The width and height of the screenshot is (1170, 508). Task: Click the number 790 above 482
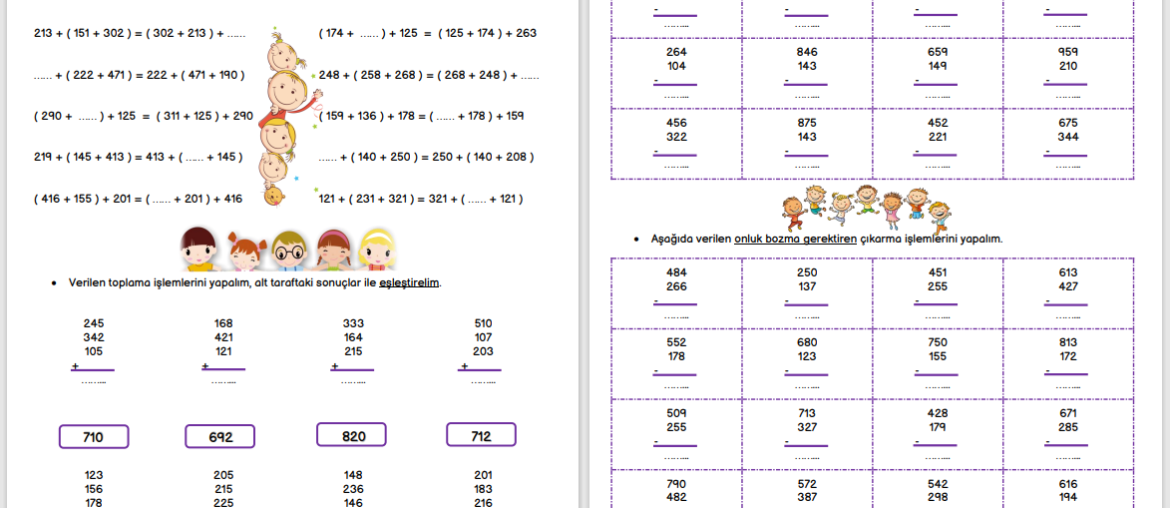[676, 483]
